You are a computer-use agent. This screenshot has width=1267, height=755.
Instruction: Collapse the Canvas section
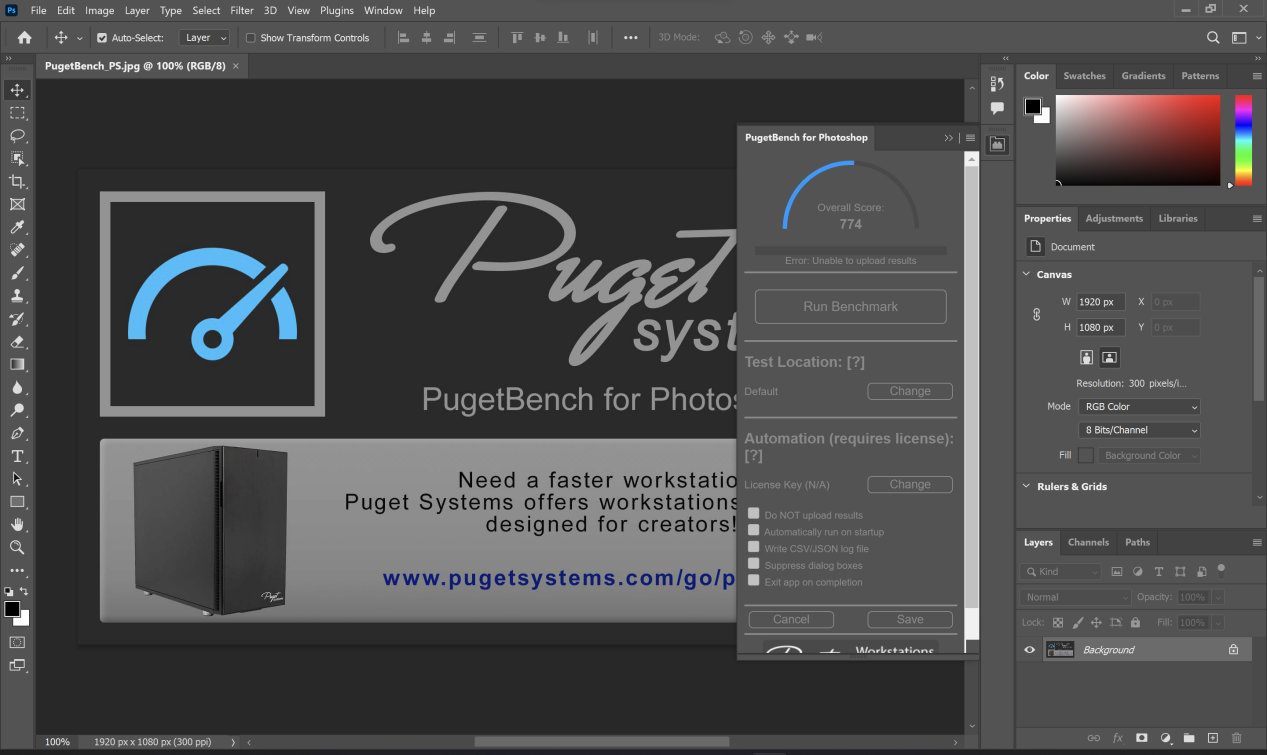[1027, 274]
